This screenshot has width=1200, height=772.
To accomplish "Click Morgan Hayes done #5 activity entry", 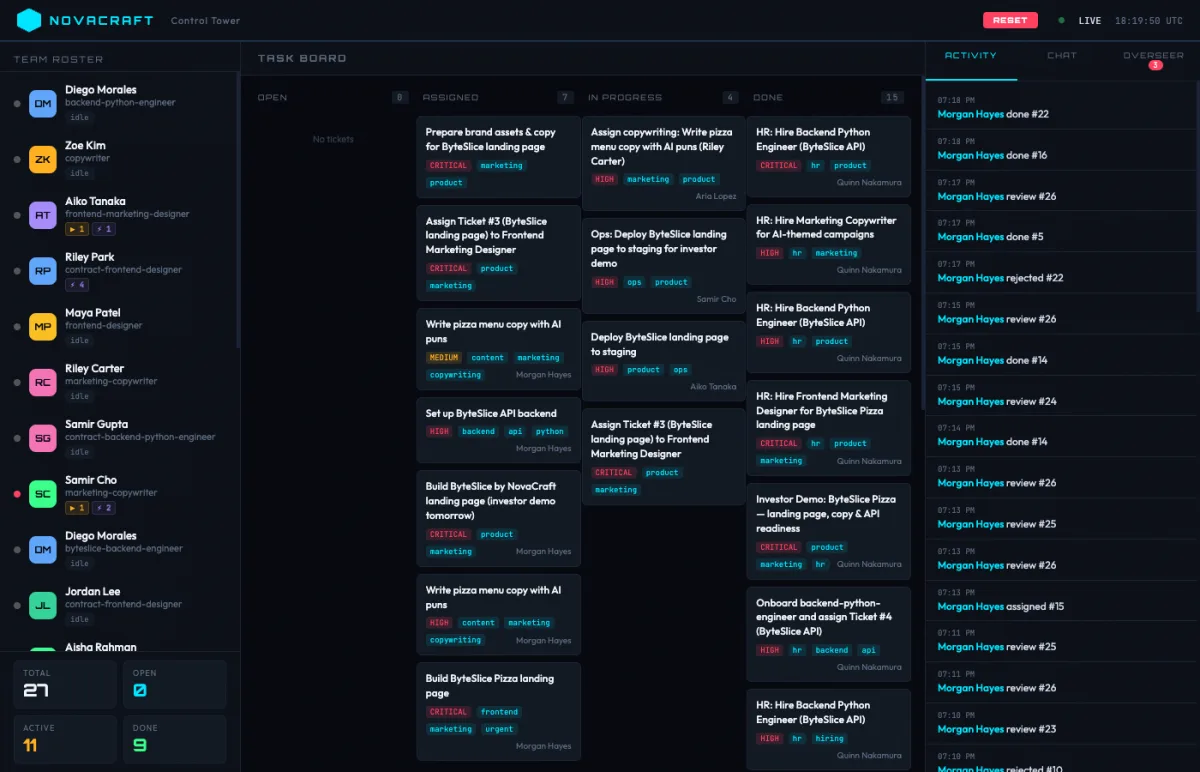I will (x=1062, y=230).
